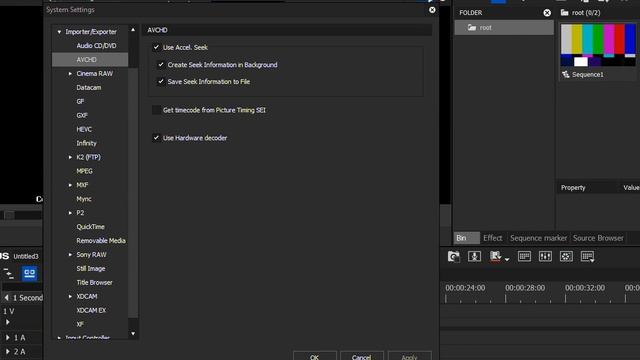Close the FOLDER panel with the X icon

tap(547, 13)
